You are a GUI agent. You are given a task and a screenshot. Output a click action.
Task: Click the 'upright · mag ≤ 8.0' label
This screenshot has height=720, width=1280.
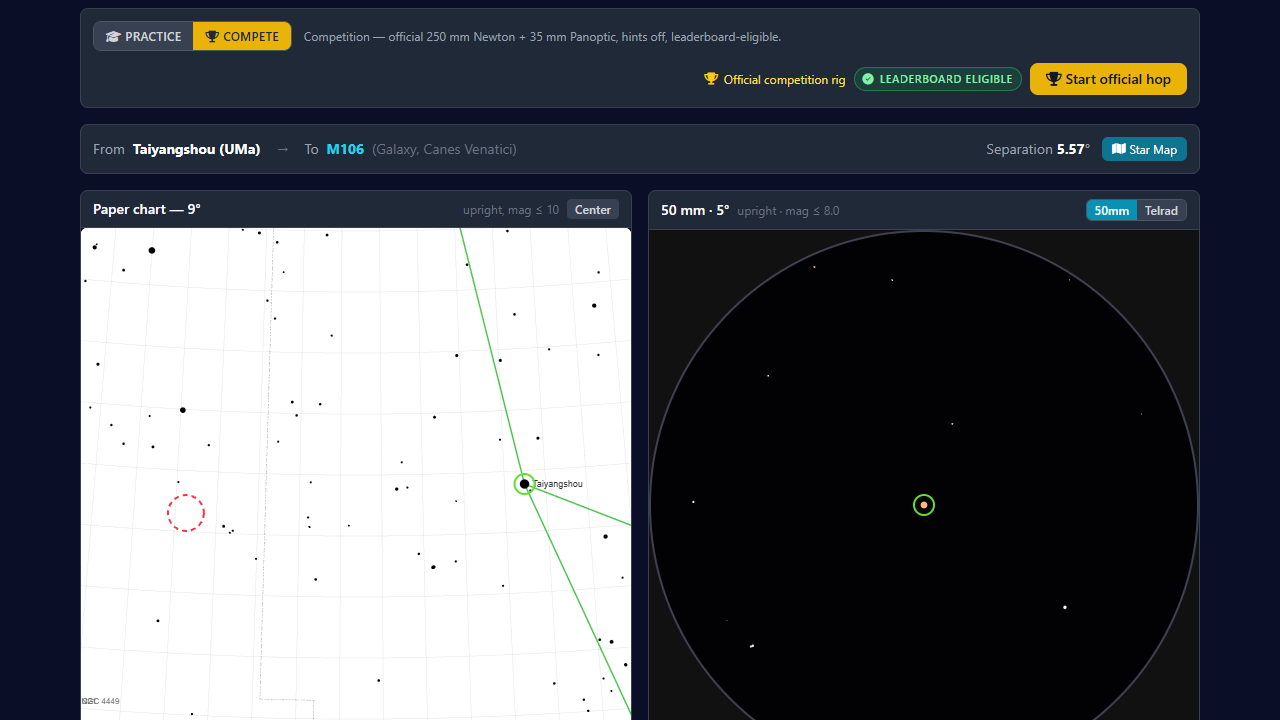(x=788, y=211)
